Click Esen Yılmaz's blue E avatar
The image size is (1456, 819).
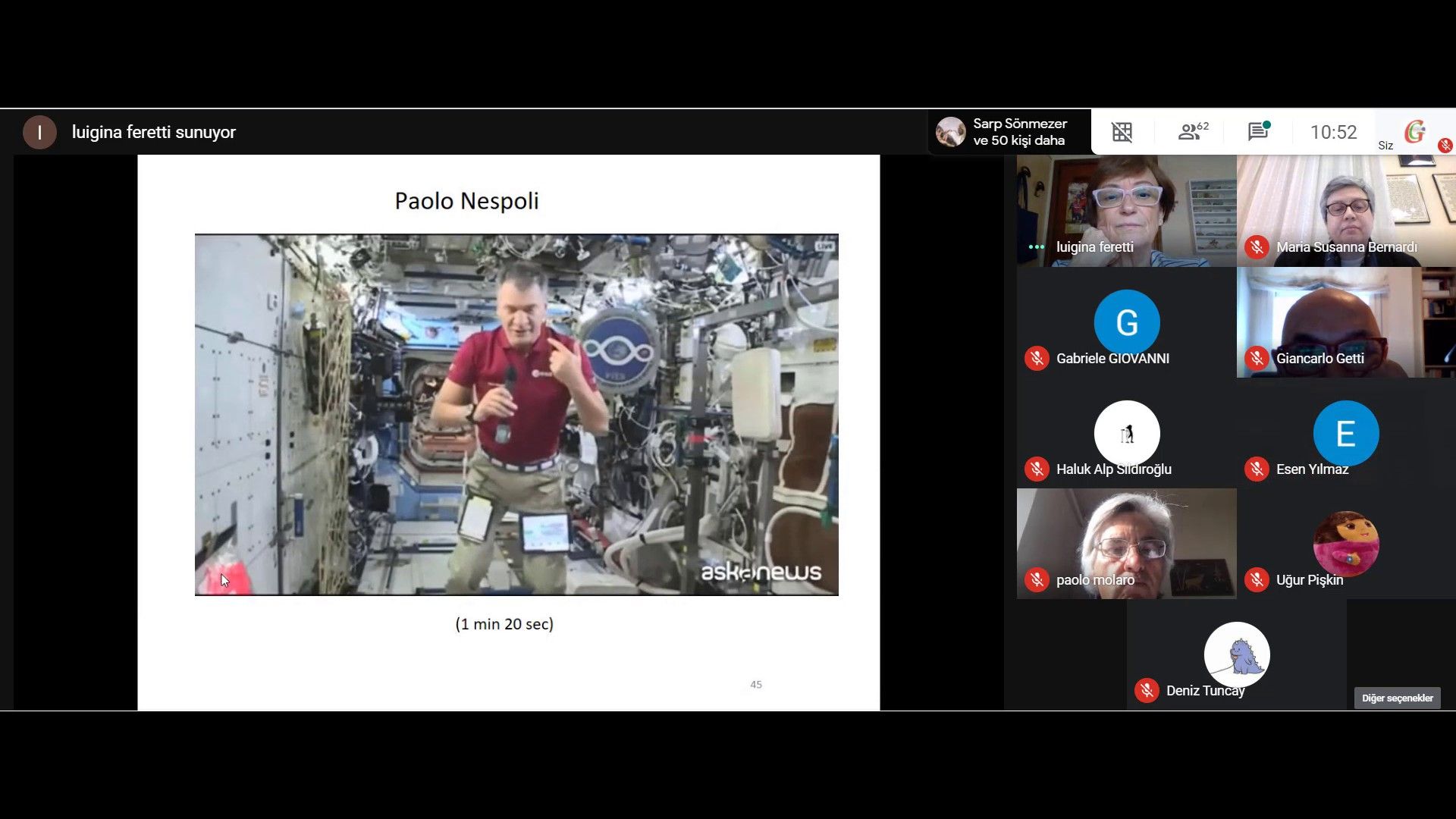1345,433
